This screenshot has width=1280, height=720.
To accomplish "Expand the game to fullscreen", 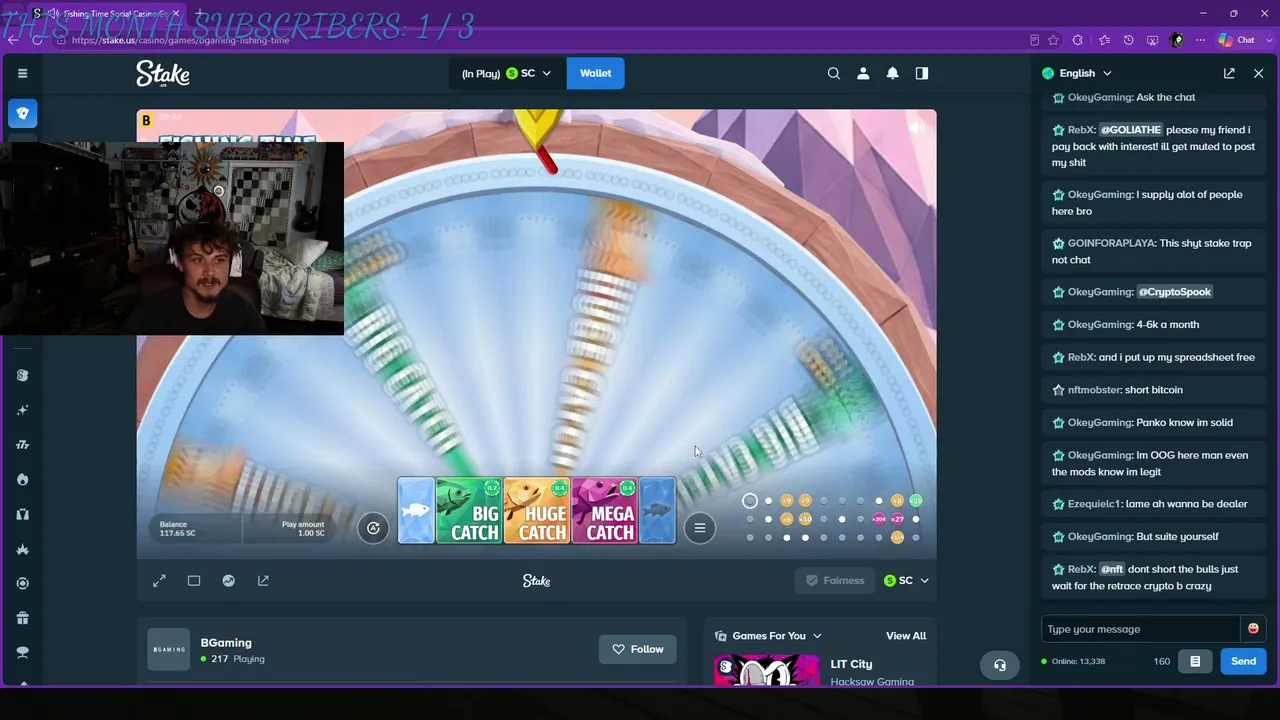I will coord(159,581).
